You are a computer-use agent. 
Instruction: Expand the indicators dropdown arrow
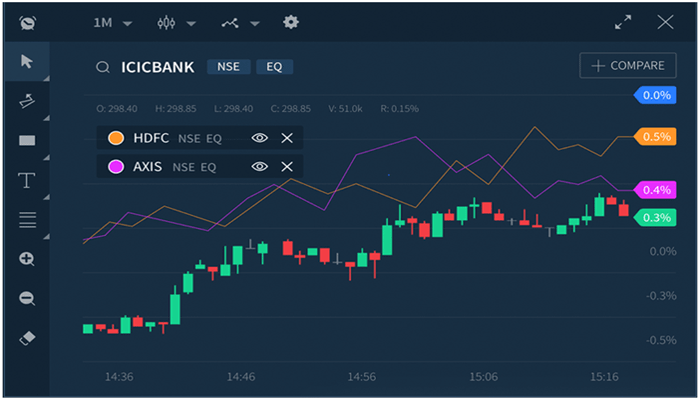click(255, 24)
